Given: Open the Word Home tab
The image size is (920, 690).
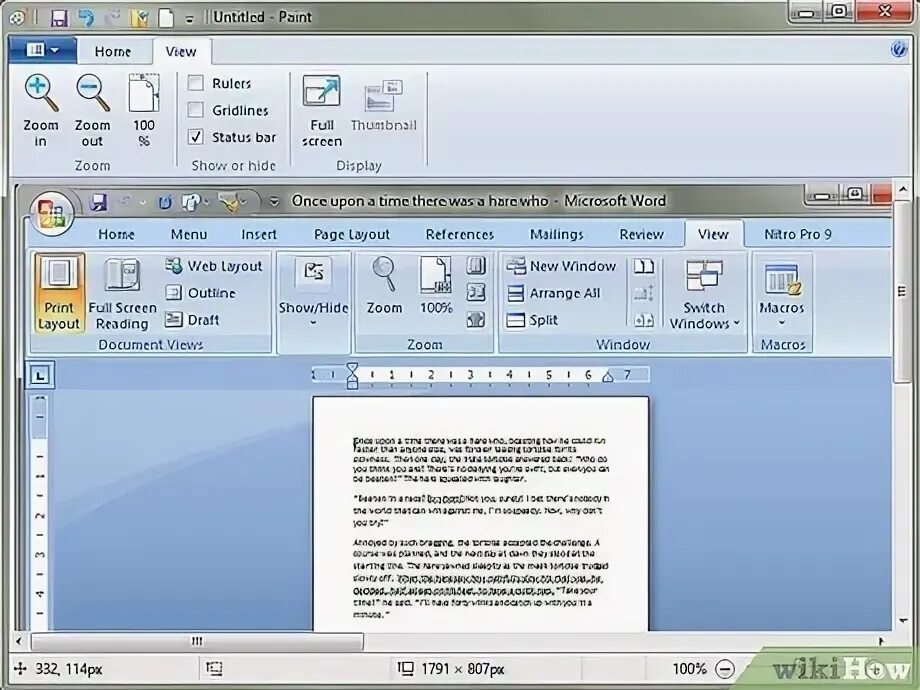Looking at the screenshot, I should (116, 235).
